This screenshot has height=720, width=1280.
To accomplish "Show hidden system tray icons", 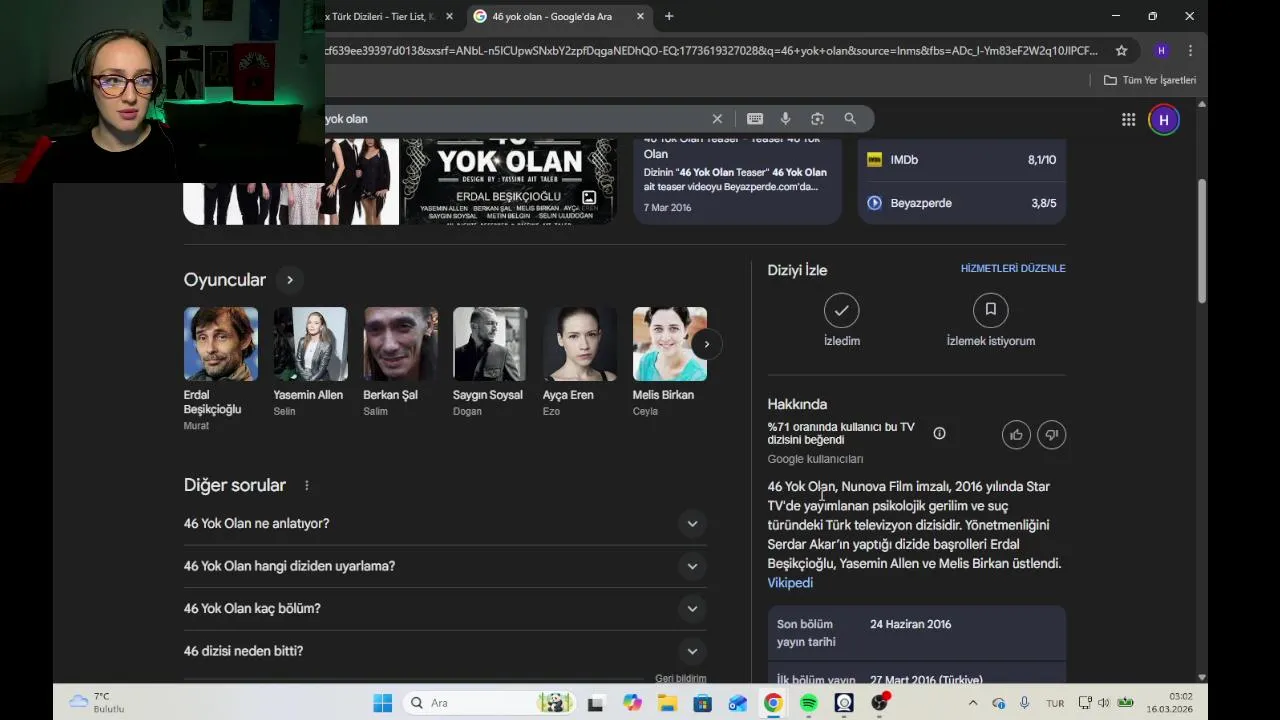I will pos(973,703).
